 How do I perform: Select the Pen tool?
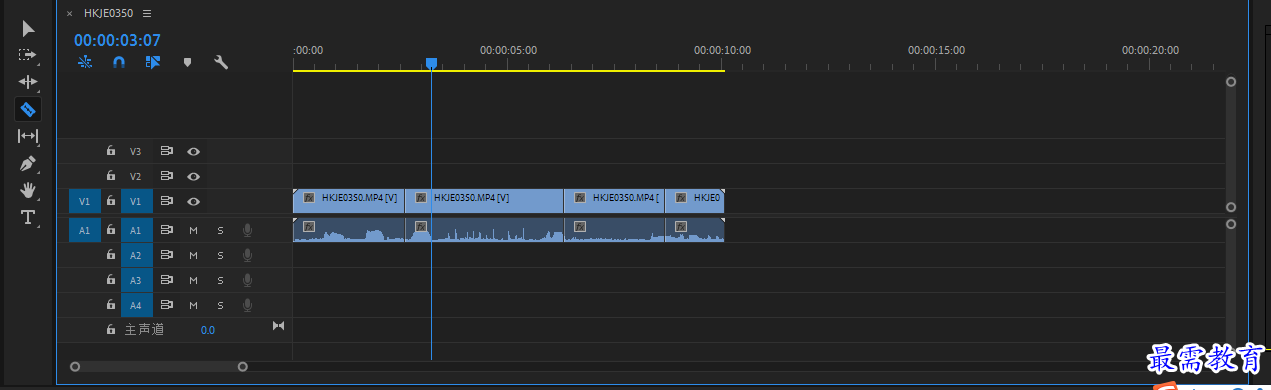click(28, 163)
